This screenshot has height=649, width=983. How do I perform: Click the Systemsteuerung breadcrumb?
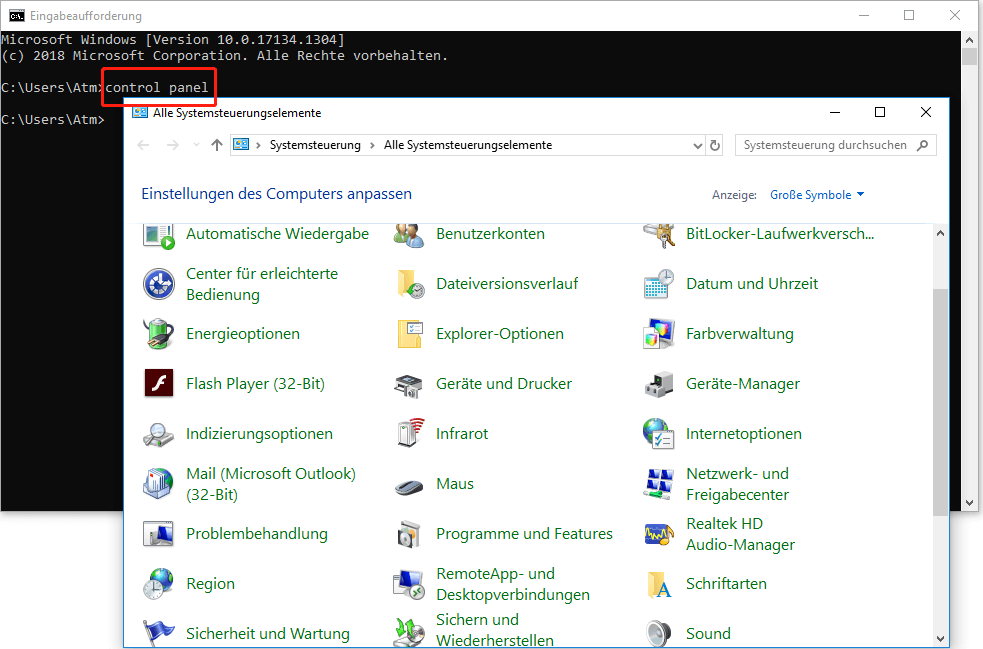tap(315, 145)
